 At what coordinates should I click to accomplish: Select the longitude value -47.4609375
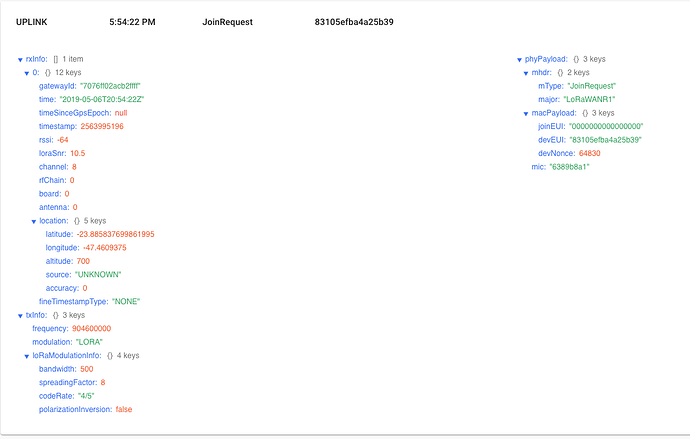105,248
